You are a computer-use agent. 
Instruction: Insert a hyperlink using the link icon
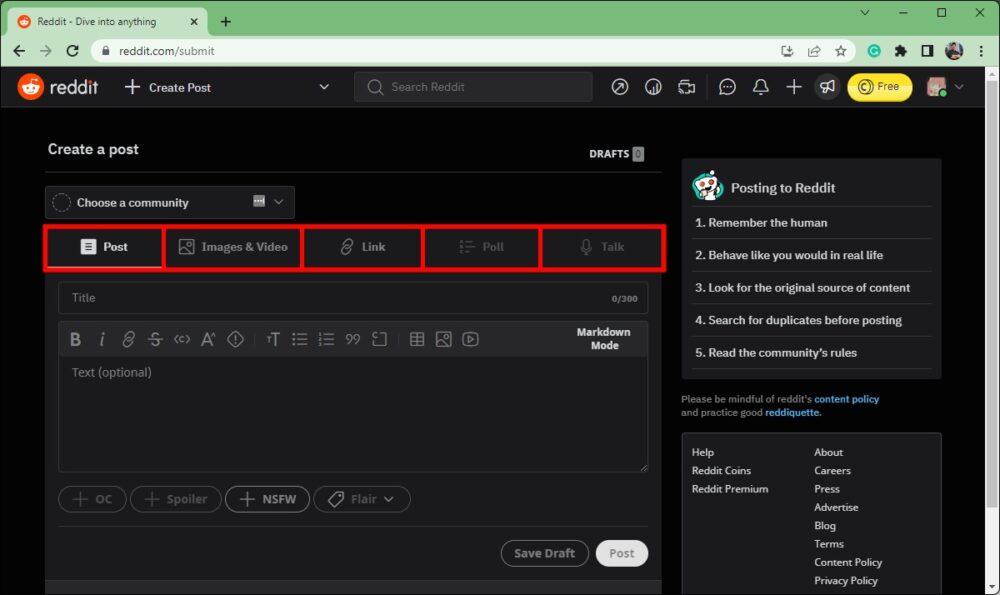coord(128,339)
